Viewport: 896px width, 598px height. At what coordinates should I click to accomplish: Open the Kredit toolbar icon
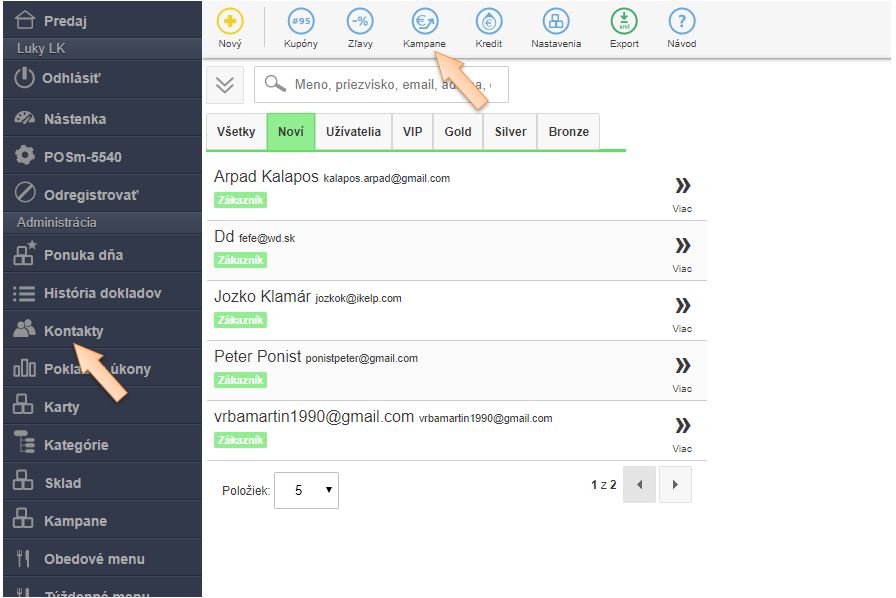click(x=489, y=22)
